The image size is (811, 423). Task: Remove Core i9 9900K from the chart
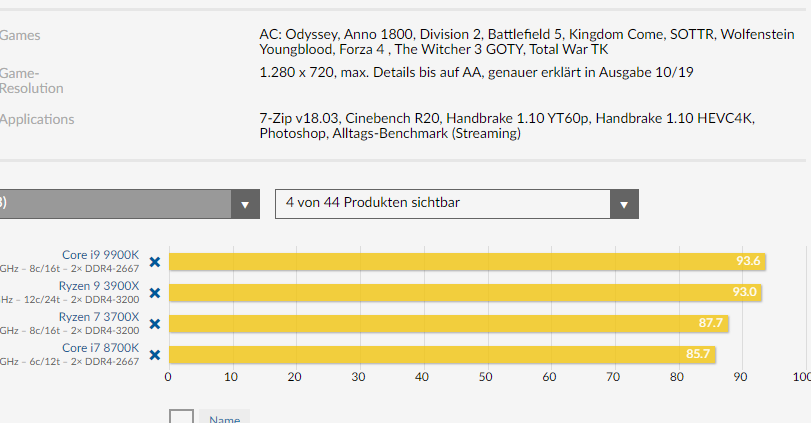[x=155, y=262]
